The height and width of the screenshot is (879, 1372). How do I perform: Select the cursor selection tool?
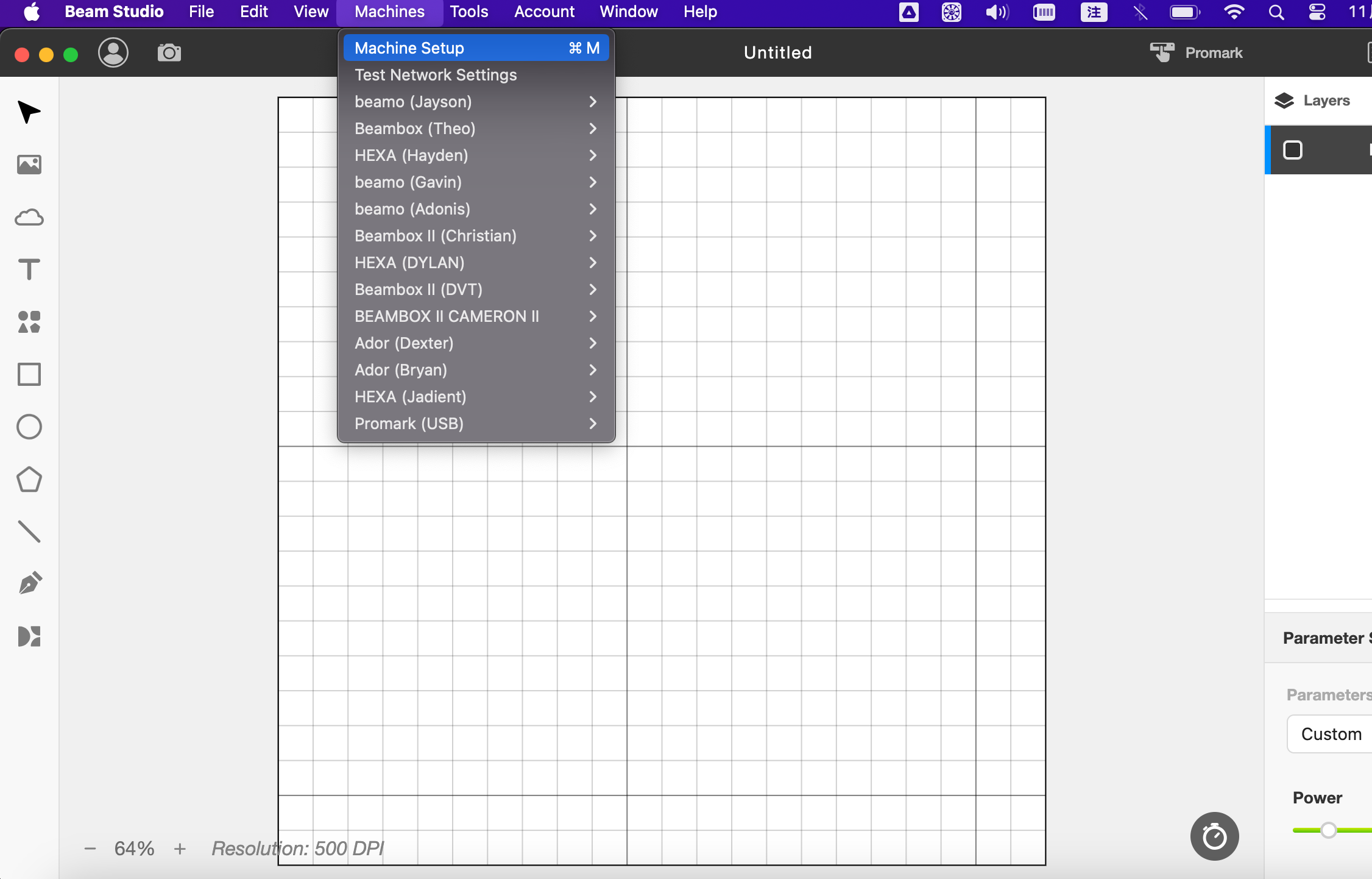click(29, 112)
